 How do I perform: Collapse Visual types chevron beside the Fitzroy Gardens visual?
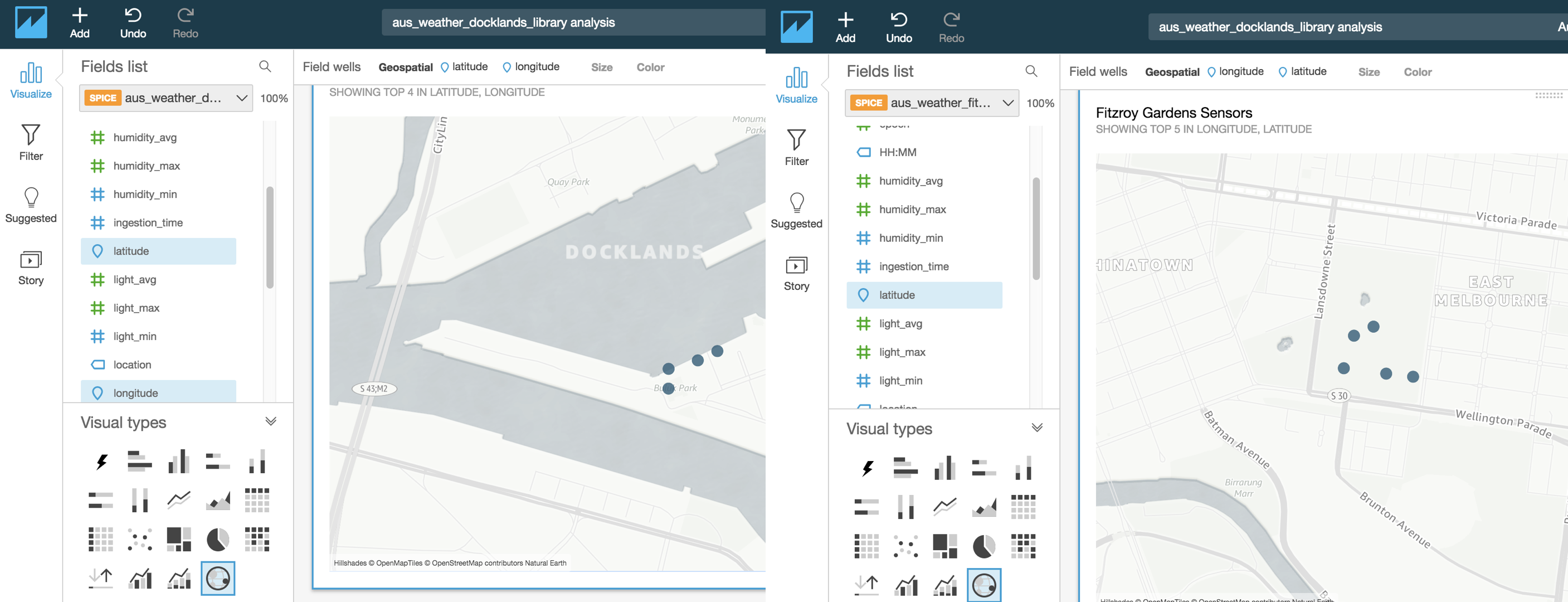pyautogui.click(x=1036, y=428)
